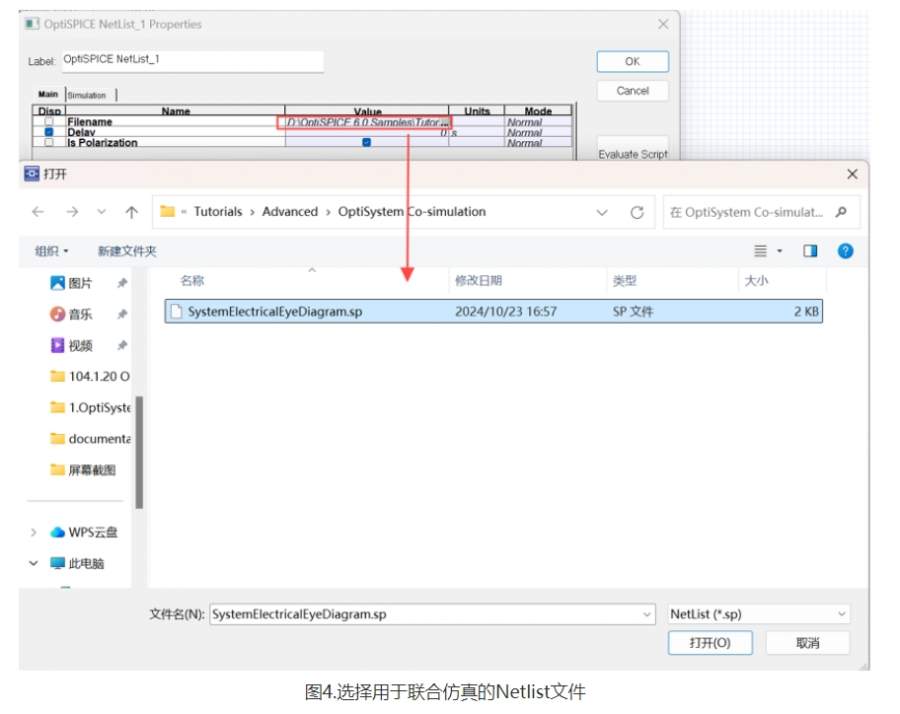Go back with the left arrow button
This screenshot has height=714, width=900.
pos(38,212)
